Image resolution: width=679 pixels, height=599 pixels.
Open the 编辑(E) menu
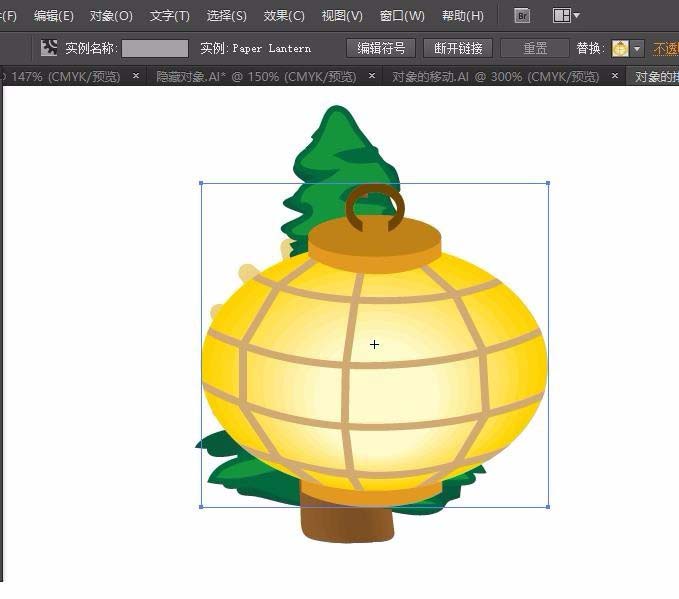[54, 16]
